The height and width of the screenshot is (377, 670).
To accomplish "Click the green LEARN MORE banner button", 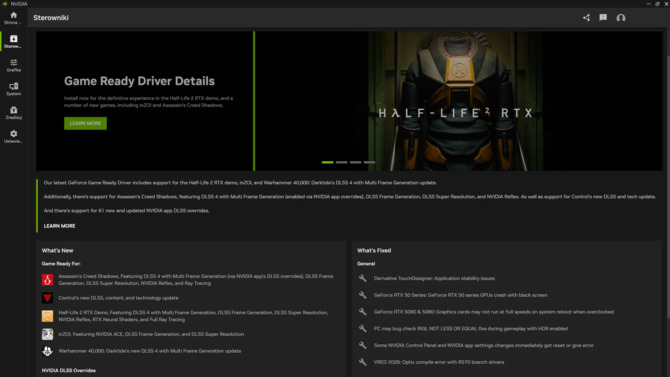I will 85,123.
